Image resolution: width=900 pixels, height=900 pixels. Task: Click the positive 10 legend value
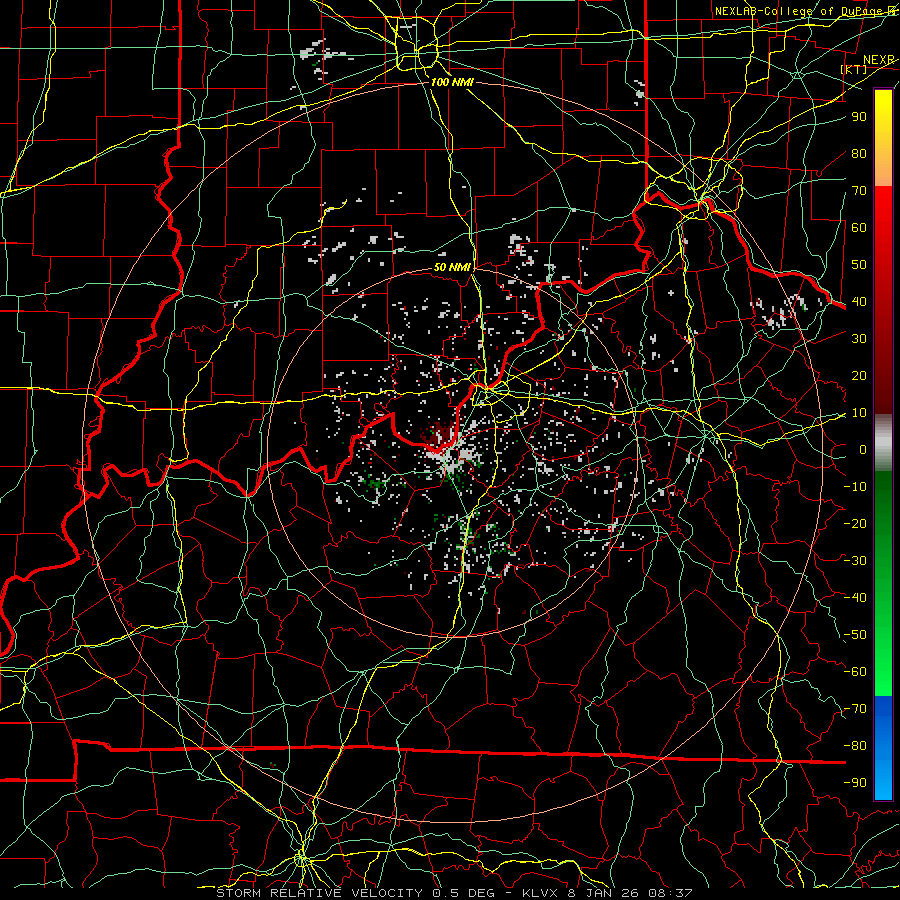click(x=859, y=413)
